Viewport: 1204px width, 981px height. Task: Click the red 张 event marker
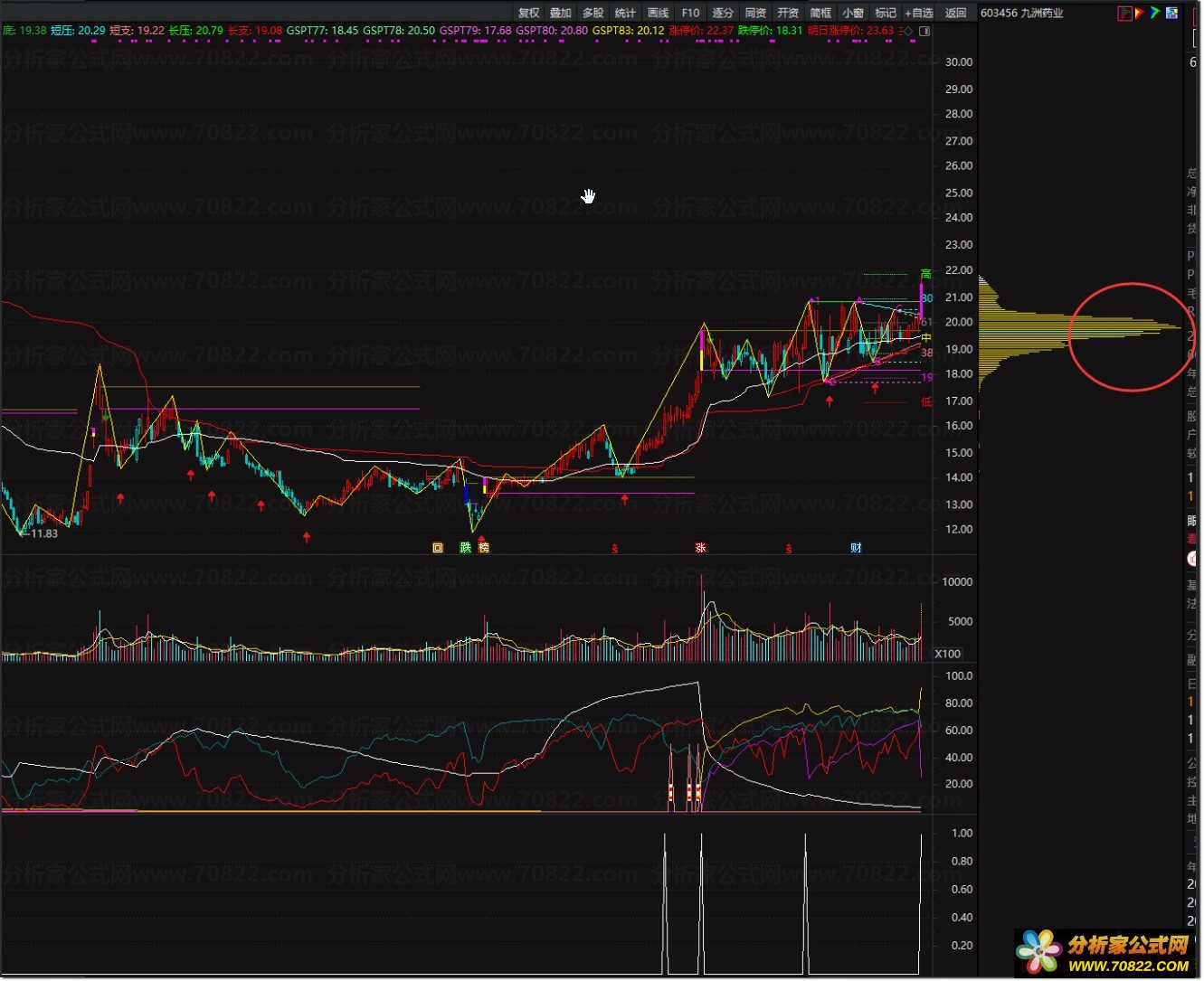700,548
